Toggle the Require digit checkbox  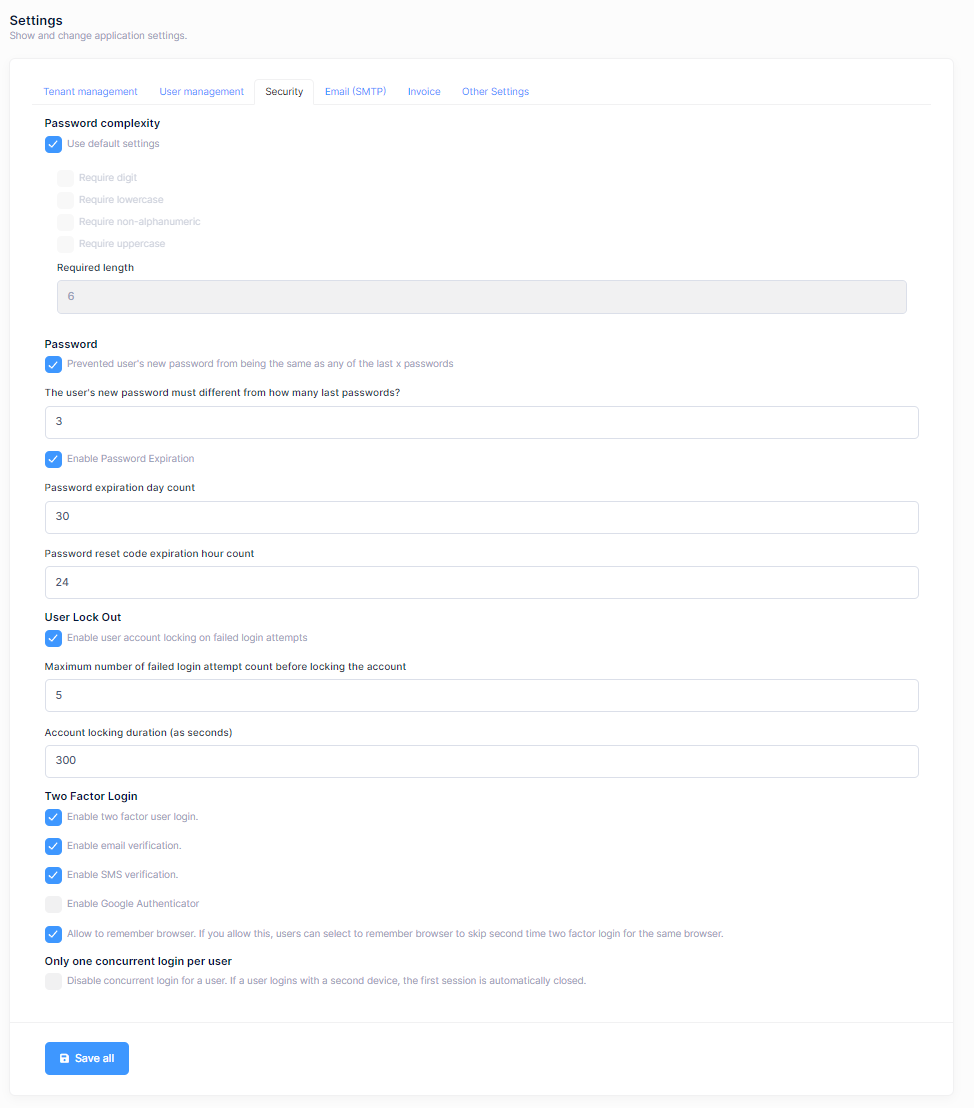65,178
